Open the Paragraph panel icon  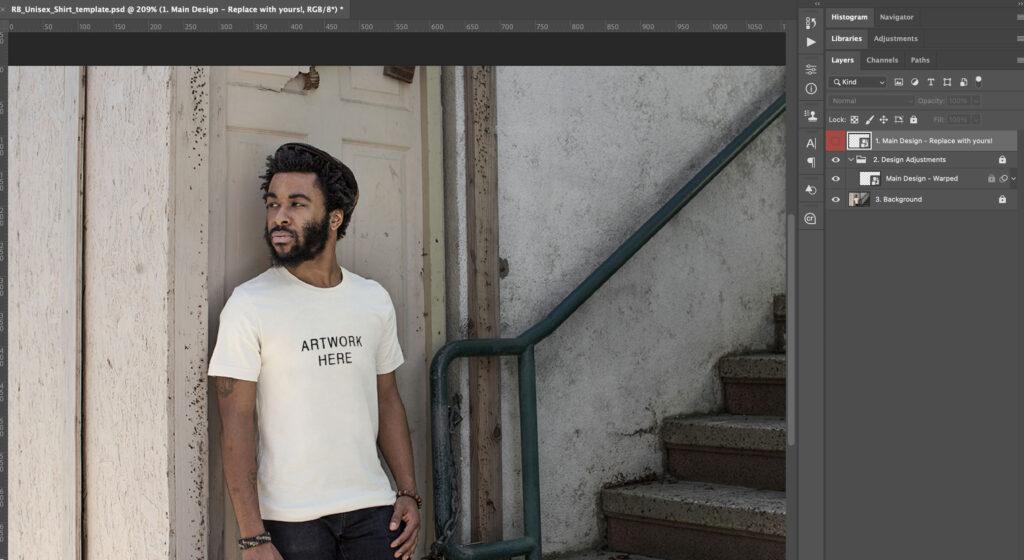click(811, 162)
